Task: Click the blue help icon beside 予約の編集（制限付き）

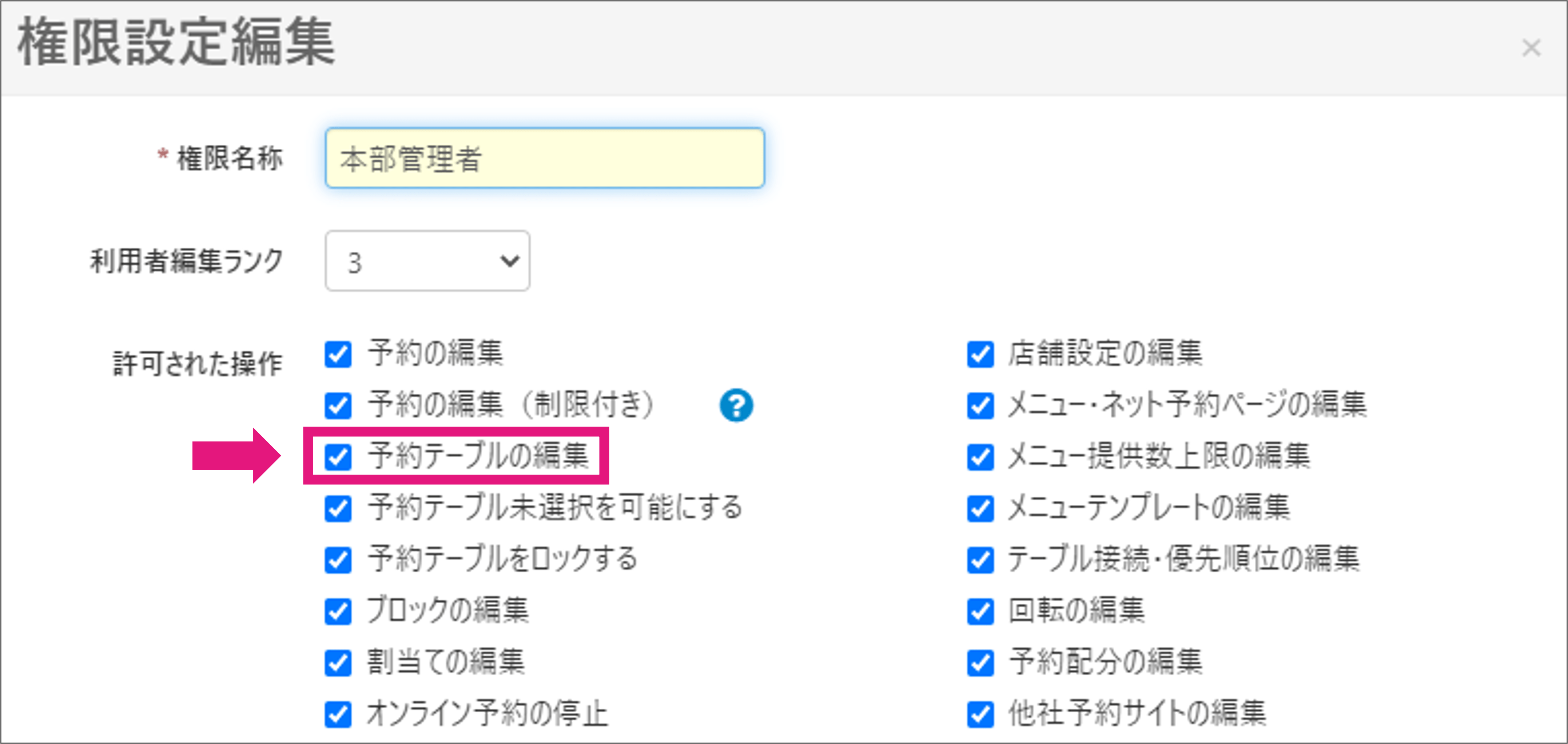Action: pyautogui.click(x=736, y=405)
